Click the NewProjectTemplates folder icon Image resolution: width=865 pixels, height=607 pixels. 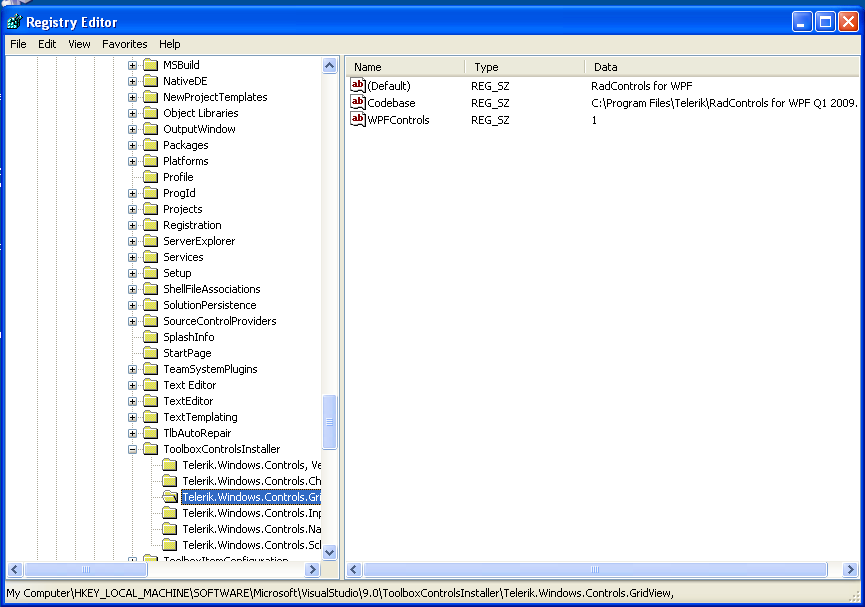coord(151,97)
